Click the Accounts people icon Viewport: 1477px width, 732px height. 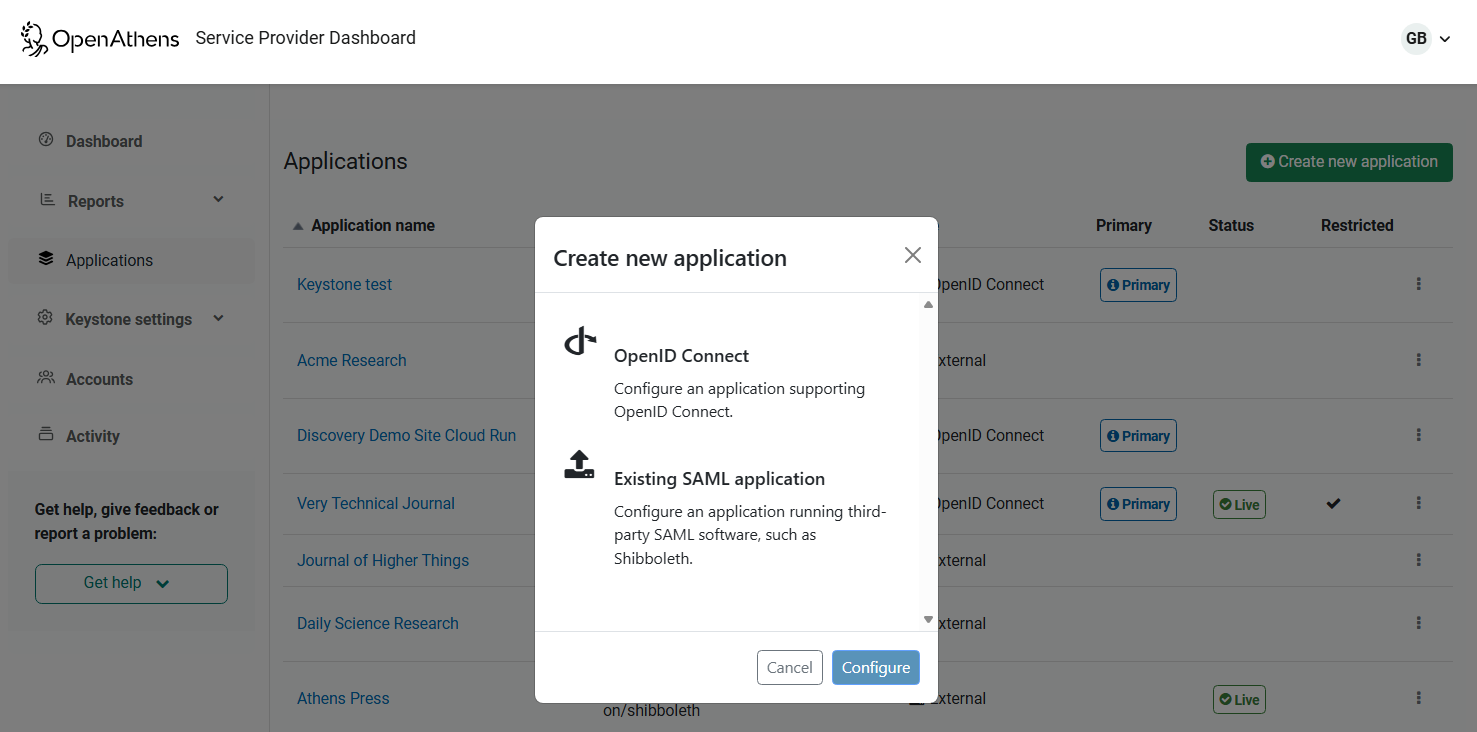click(x=45, y=378)
